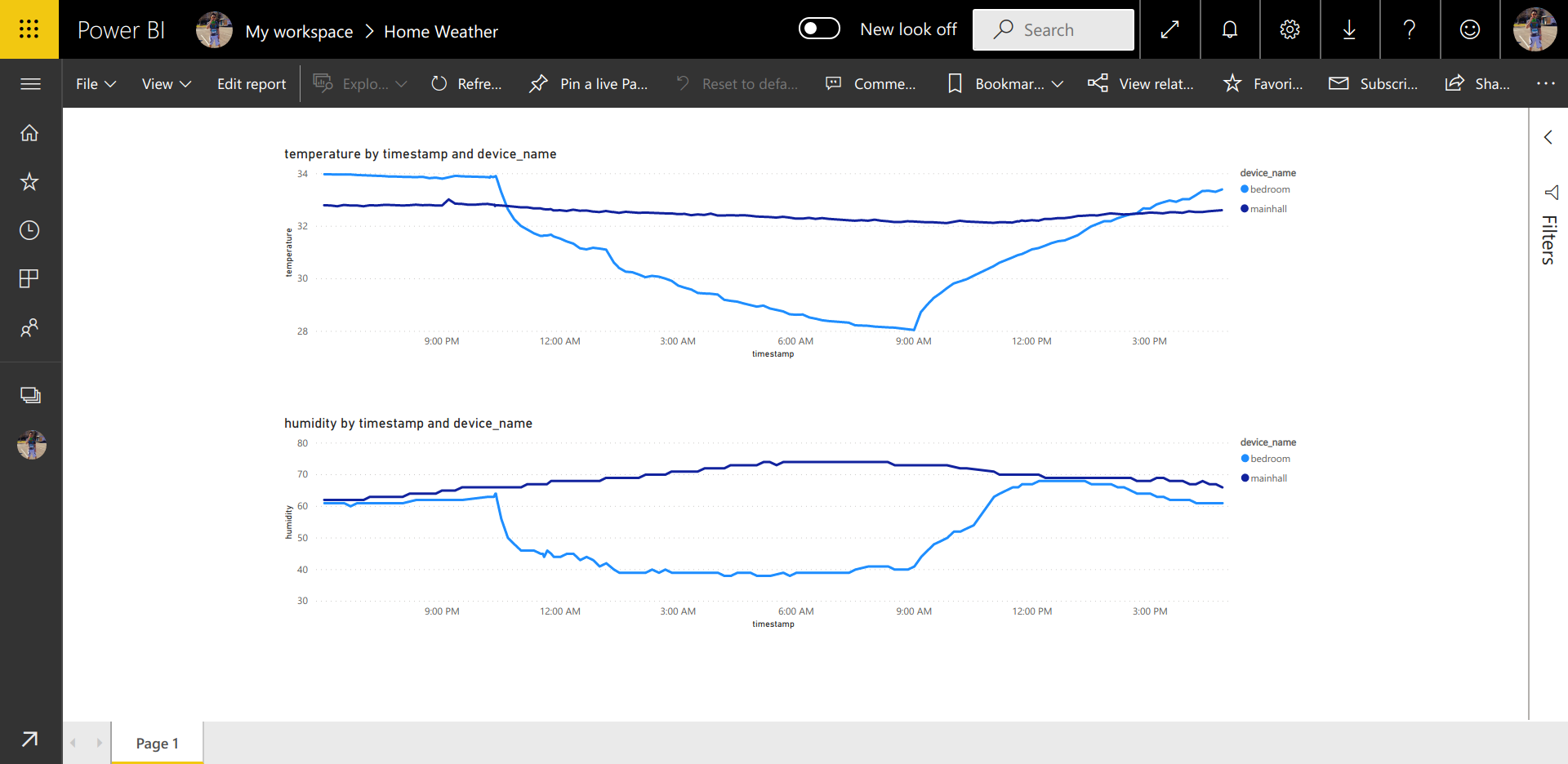The image size is (1568, 764).
Task: Click View related content
Action: click(1141, 83)
